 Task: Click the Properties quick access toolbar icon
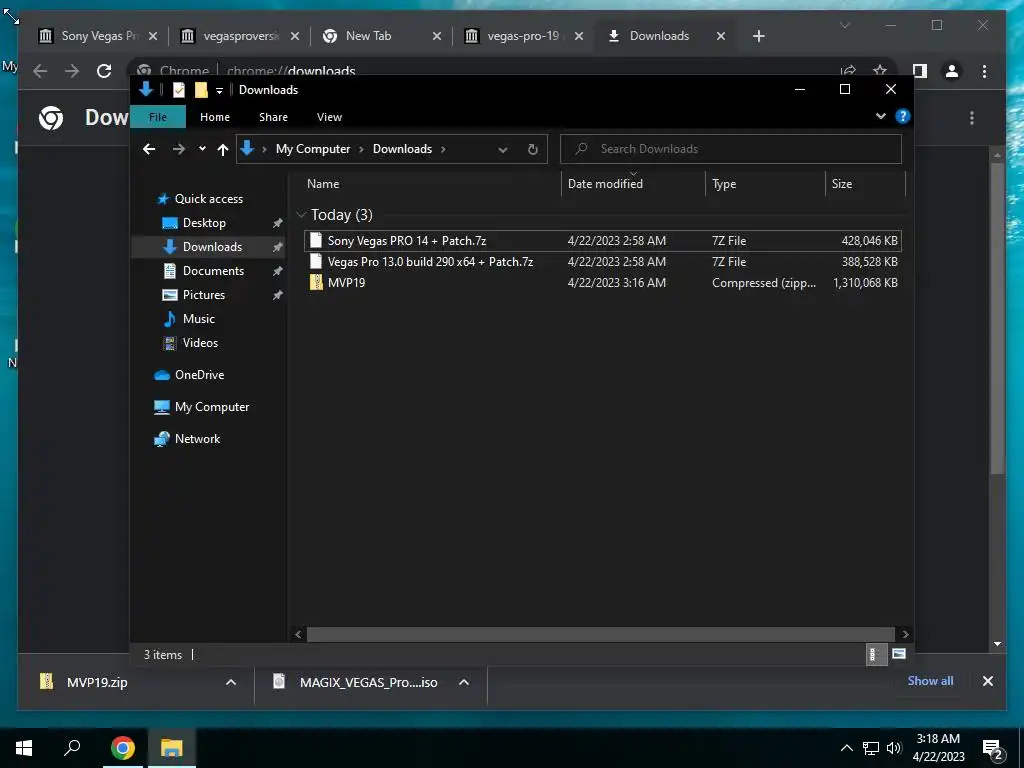pyautogui.click(x=179, y=89)
